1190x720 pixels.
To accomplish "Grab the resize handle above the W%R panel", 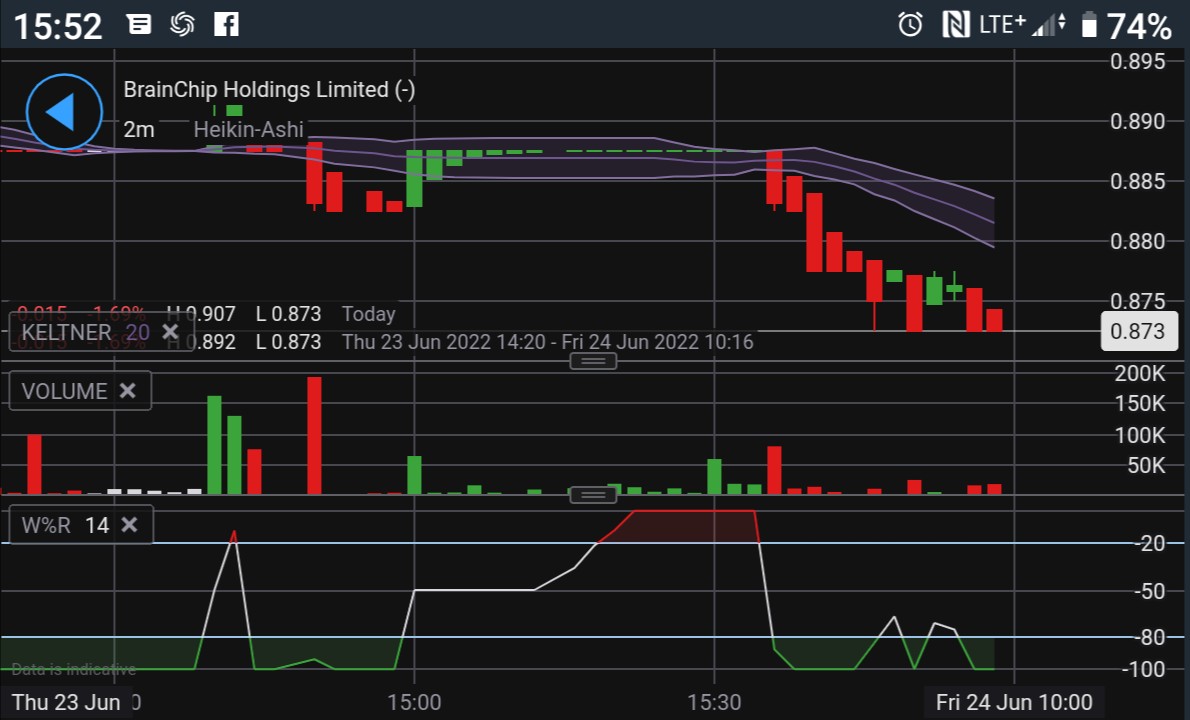I will [593, 495].
